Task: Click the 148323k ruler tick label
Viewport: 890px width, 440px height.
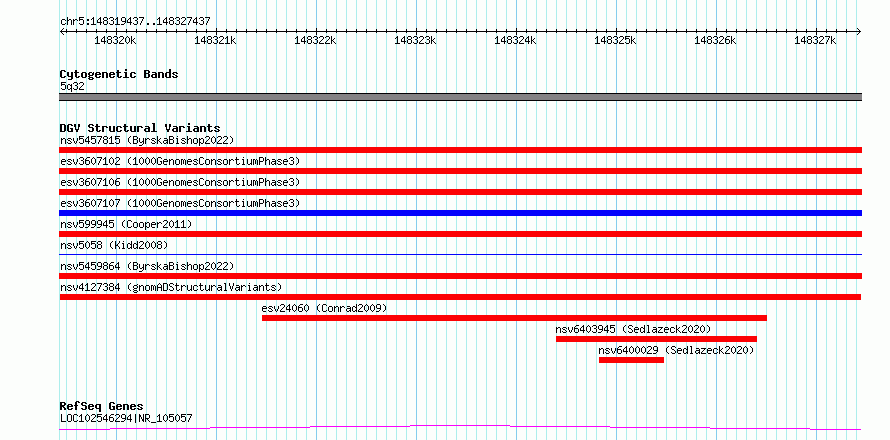Action: pyautogui.click(x=415, y=40)
